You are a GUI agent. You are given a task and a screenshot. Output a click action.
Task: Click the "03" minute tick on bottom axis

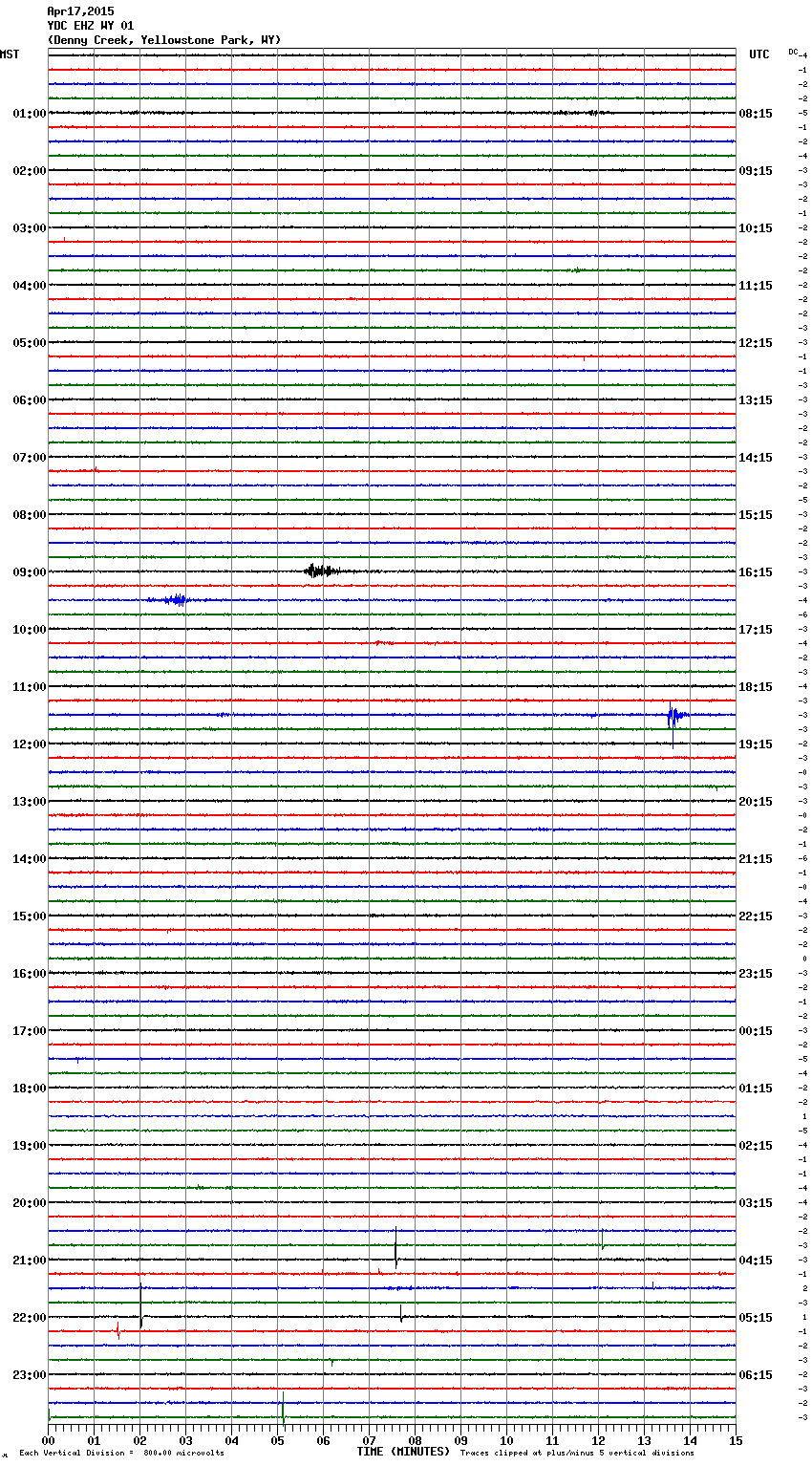click(185, 1440)
